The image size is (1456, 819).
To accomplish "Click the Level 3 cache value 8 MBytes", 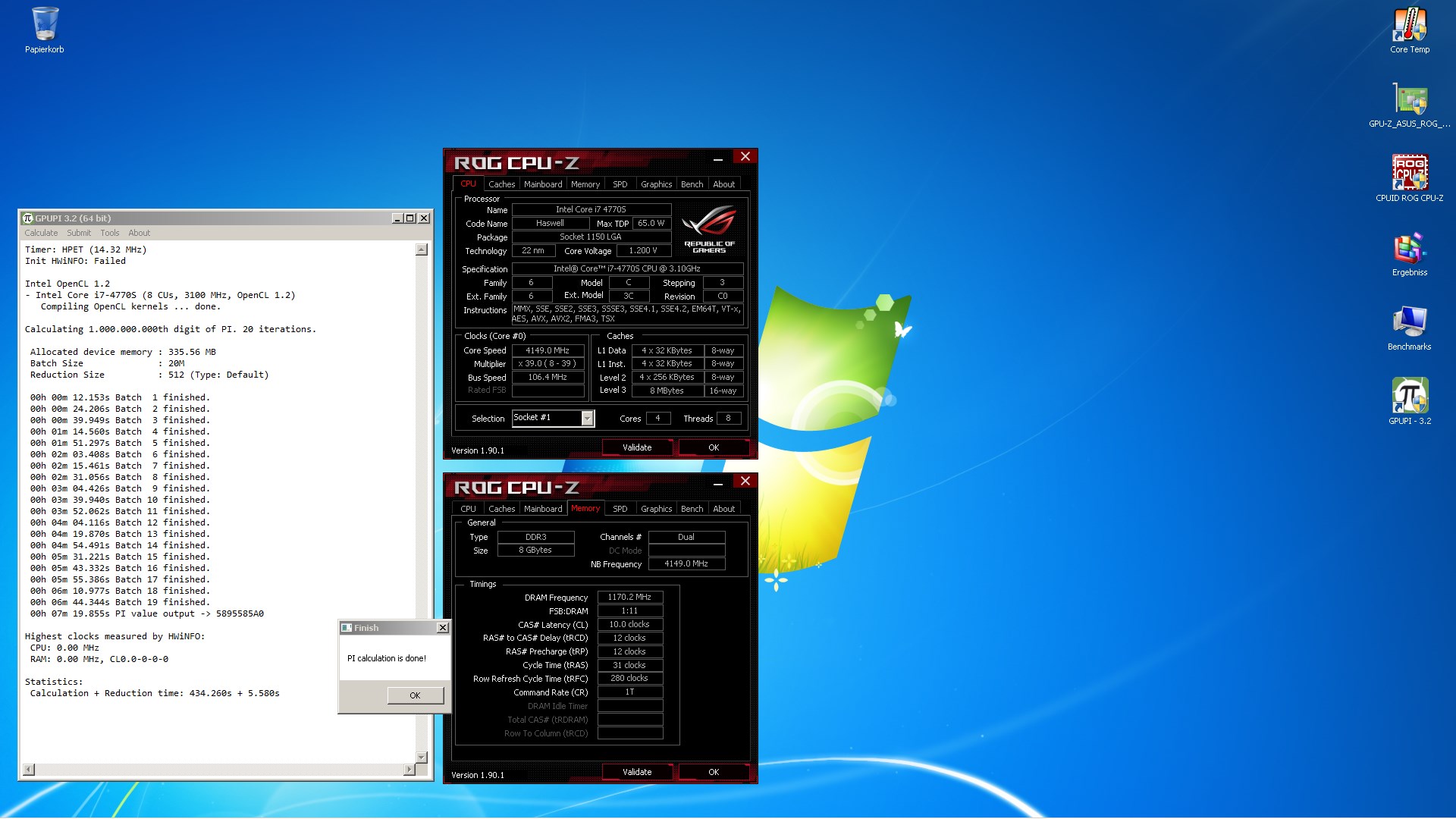I will point(667,391).
